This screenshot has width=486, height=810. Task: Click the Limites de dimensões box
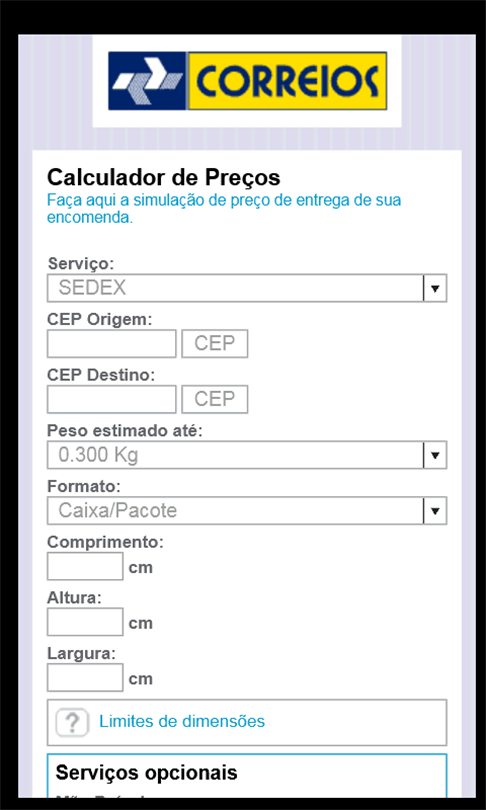[247, 722]
